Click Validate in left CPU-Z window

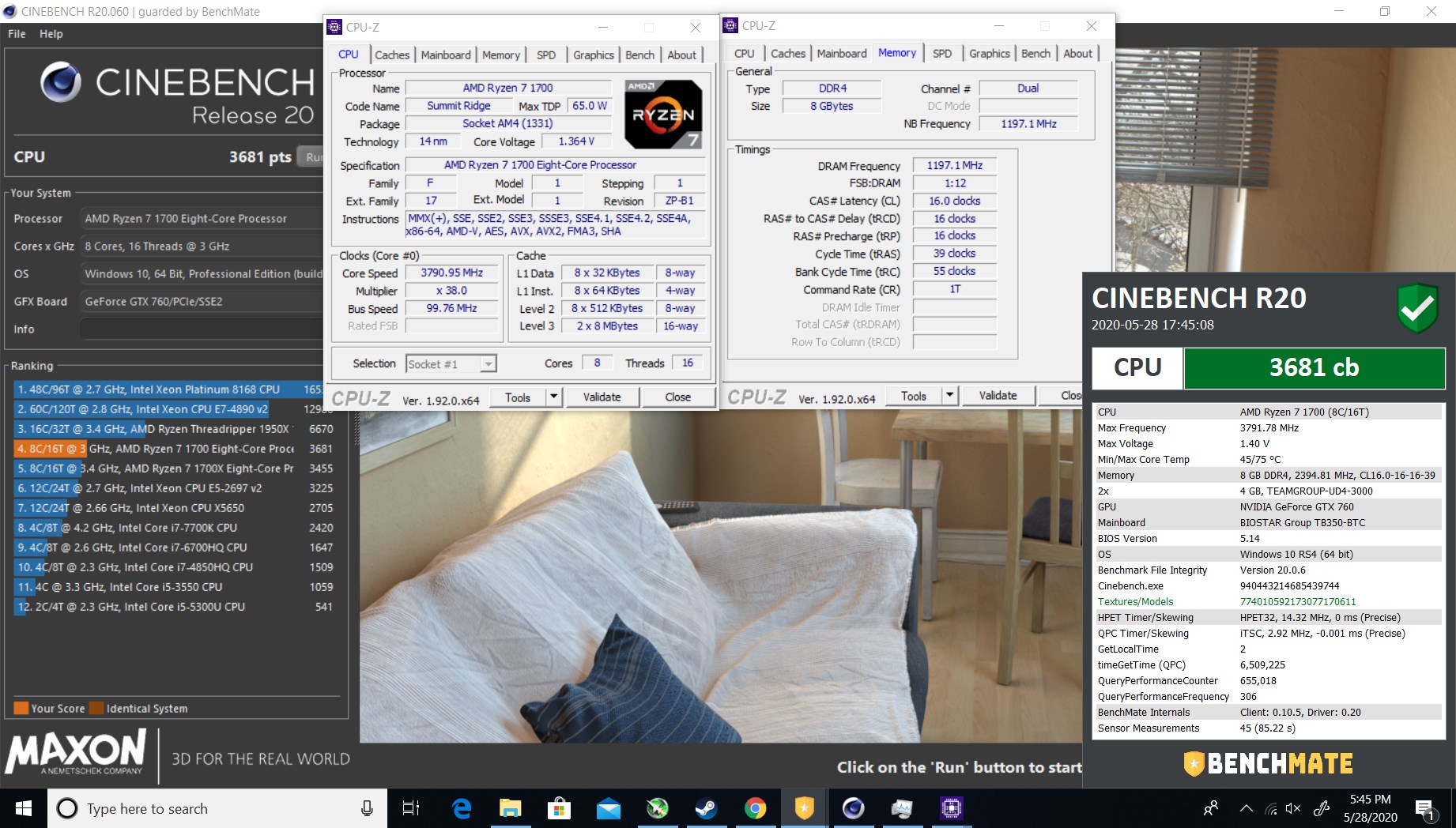click(x=602, y=397)
